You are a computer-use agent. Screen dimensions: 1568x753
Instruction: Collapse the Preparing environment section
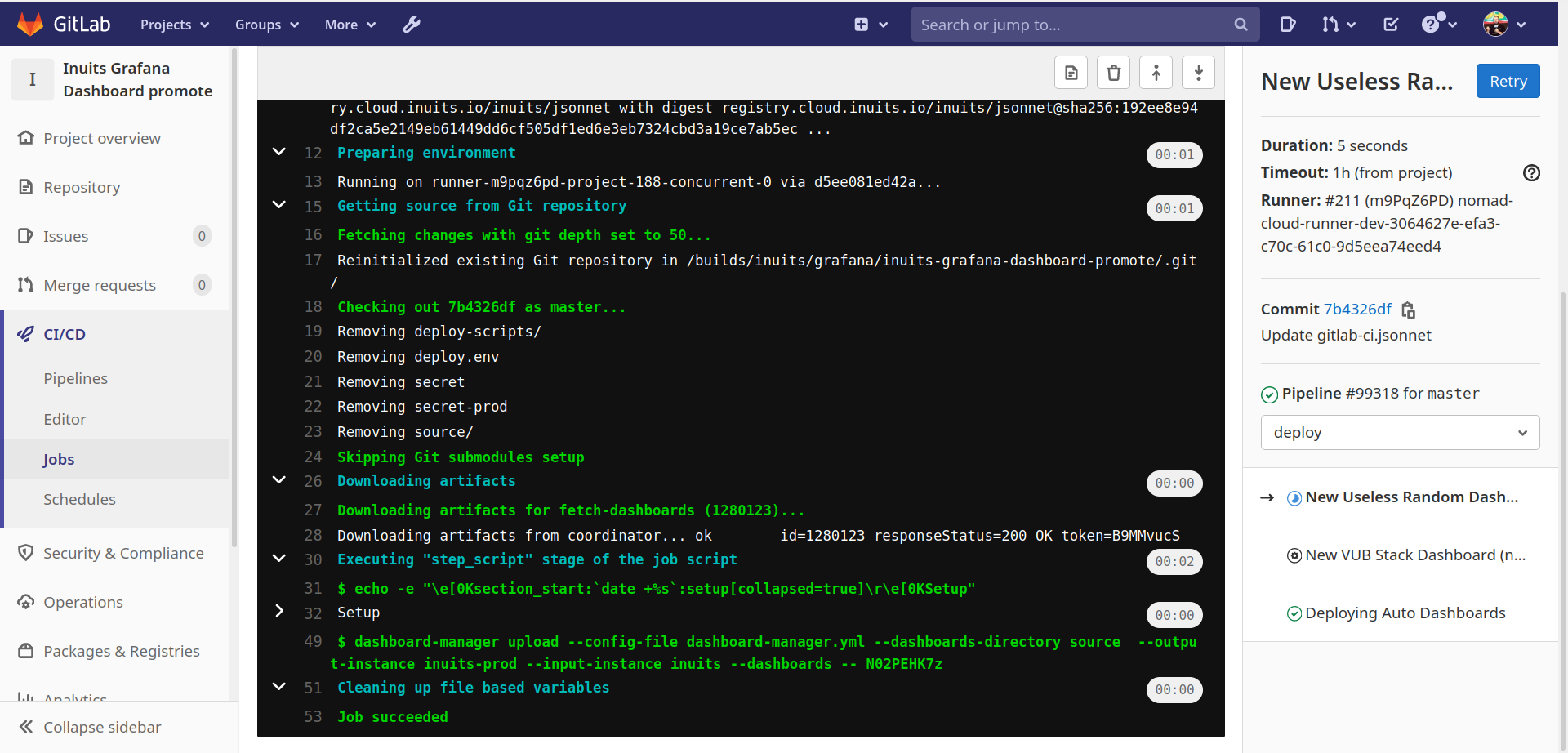tap(279, 152)
